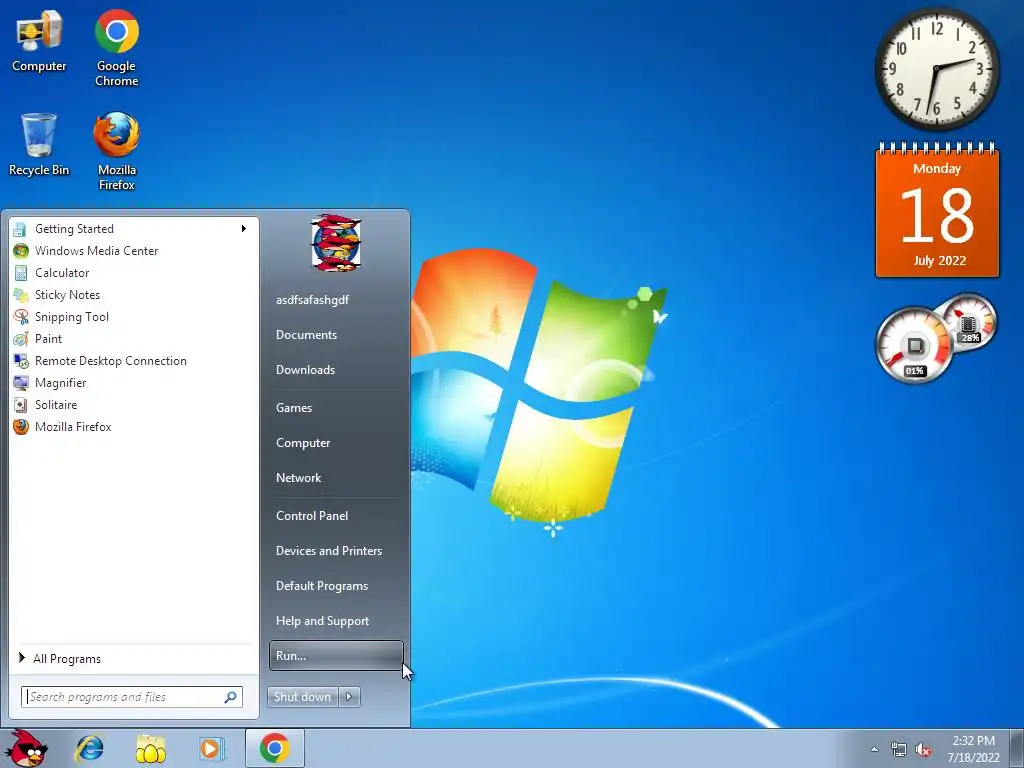This screenshot has width=1024, height=768.
Task: Click the Google Chrome taskbar icon
Action: (x=274, y=748)
